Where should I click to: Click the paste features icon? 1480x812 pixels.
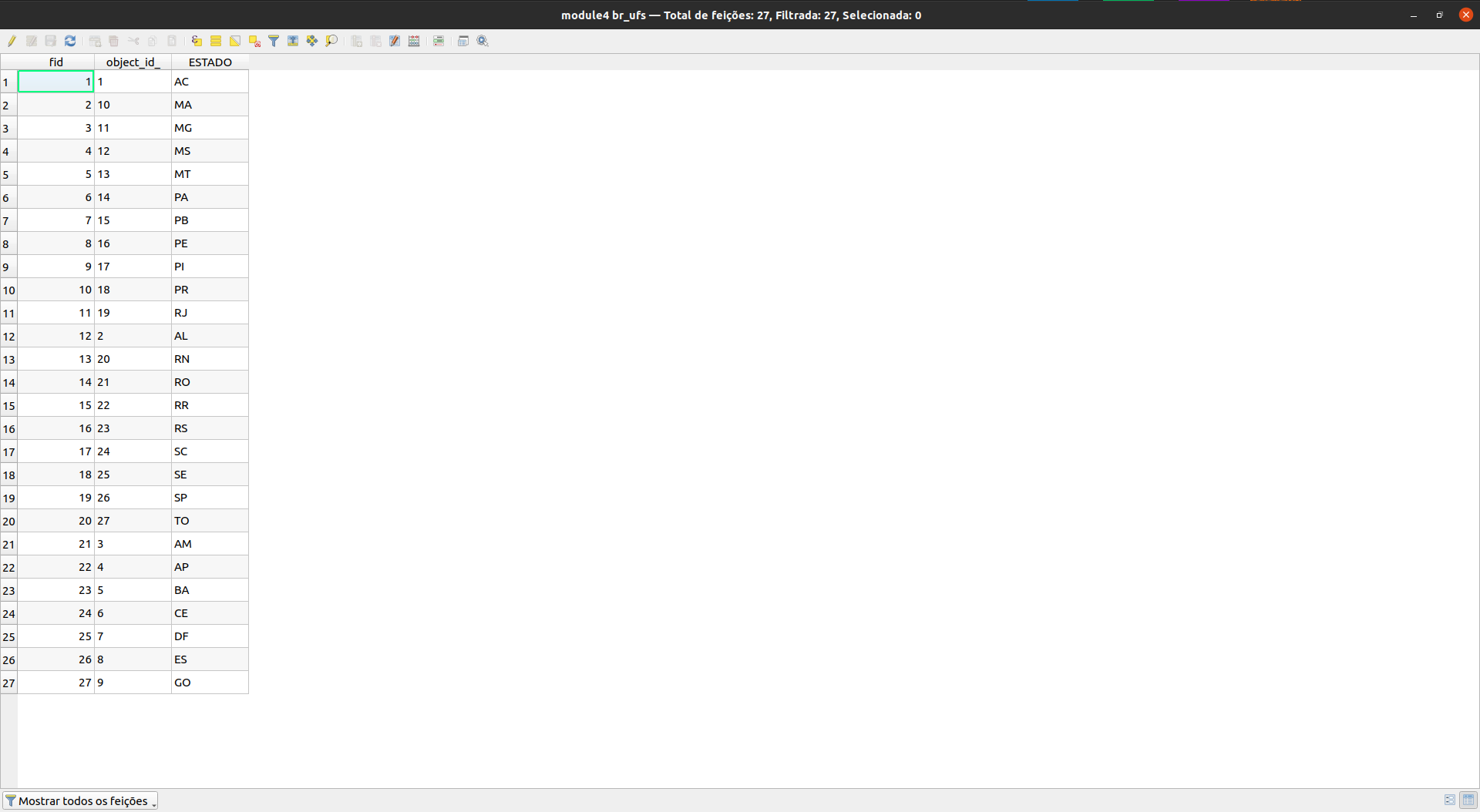point(172,41)
